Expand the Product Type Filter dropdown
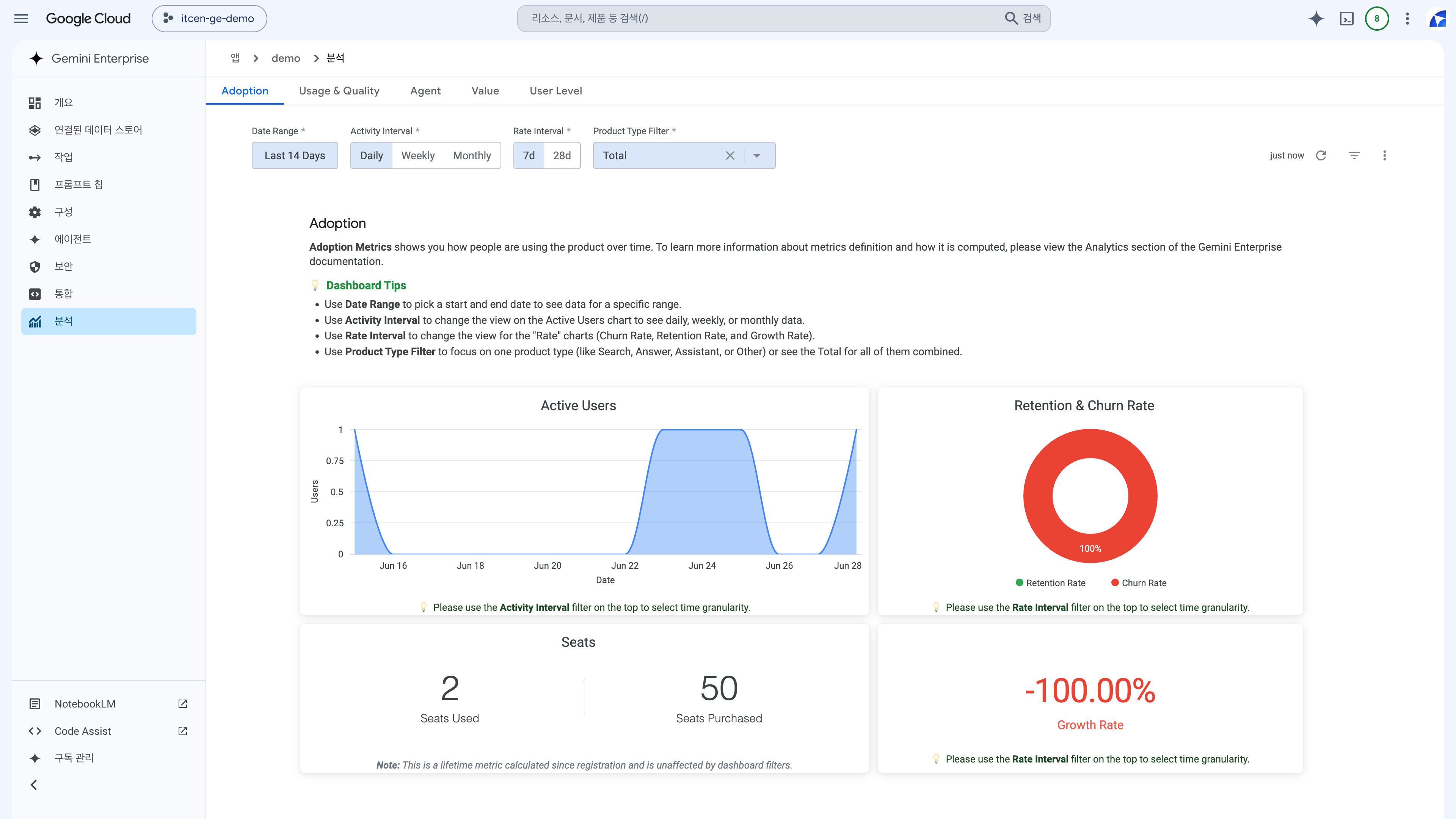This screenshot has height=819, width=1456. (x=756, y=155)
